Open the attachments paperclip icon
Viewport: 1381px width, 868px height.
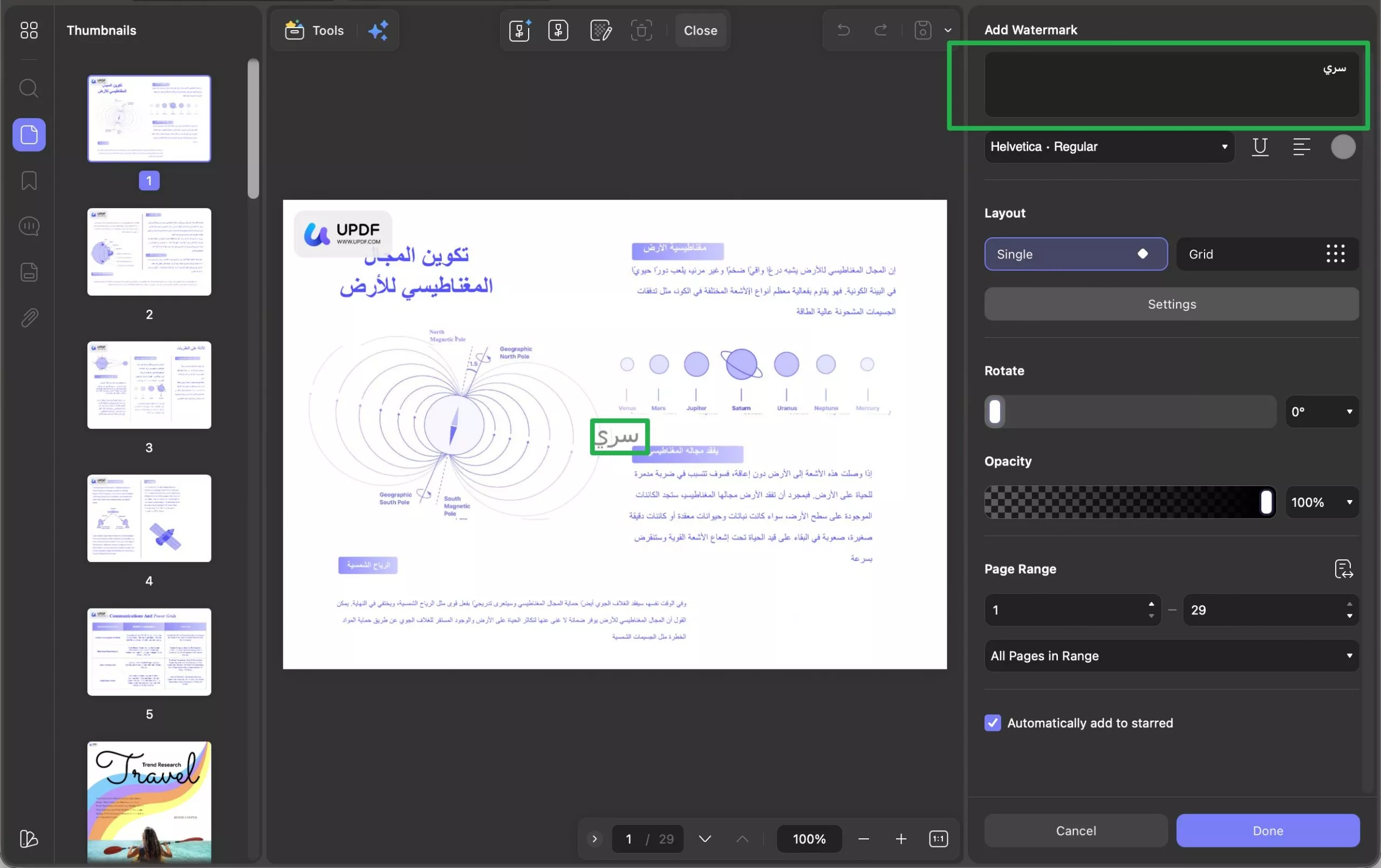[x=29, y=317]
